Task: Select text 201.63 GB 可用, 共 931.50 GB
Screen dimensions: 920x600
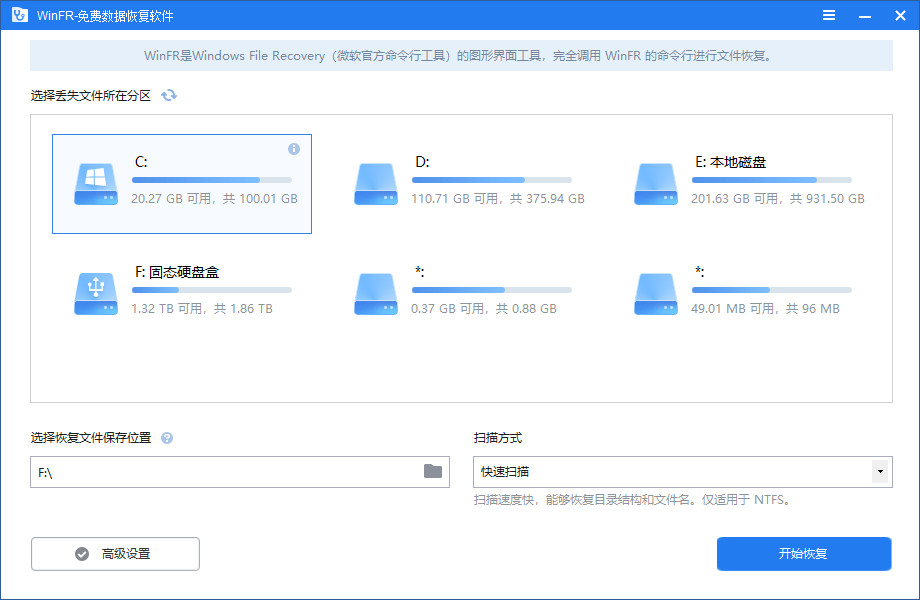Action: click(777, 199)
